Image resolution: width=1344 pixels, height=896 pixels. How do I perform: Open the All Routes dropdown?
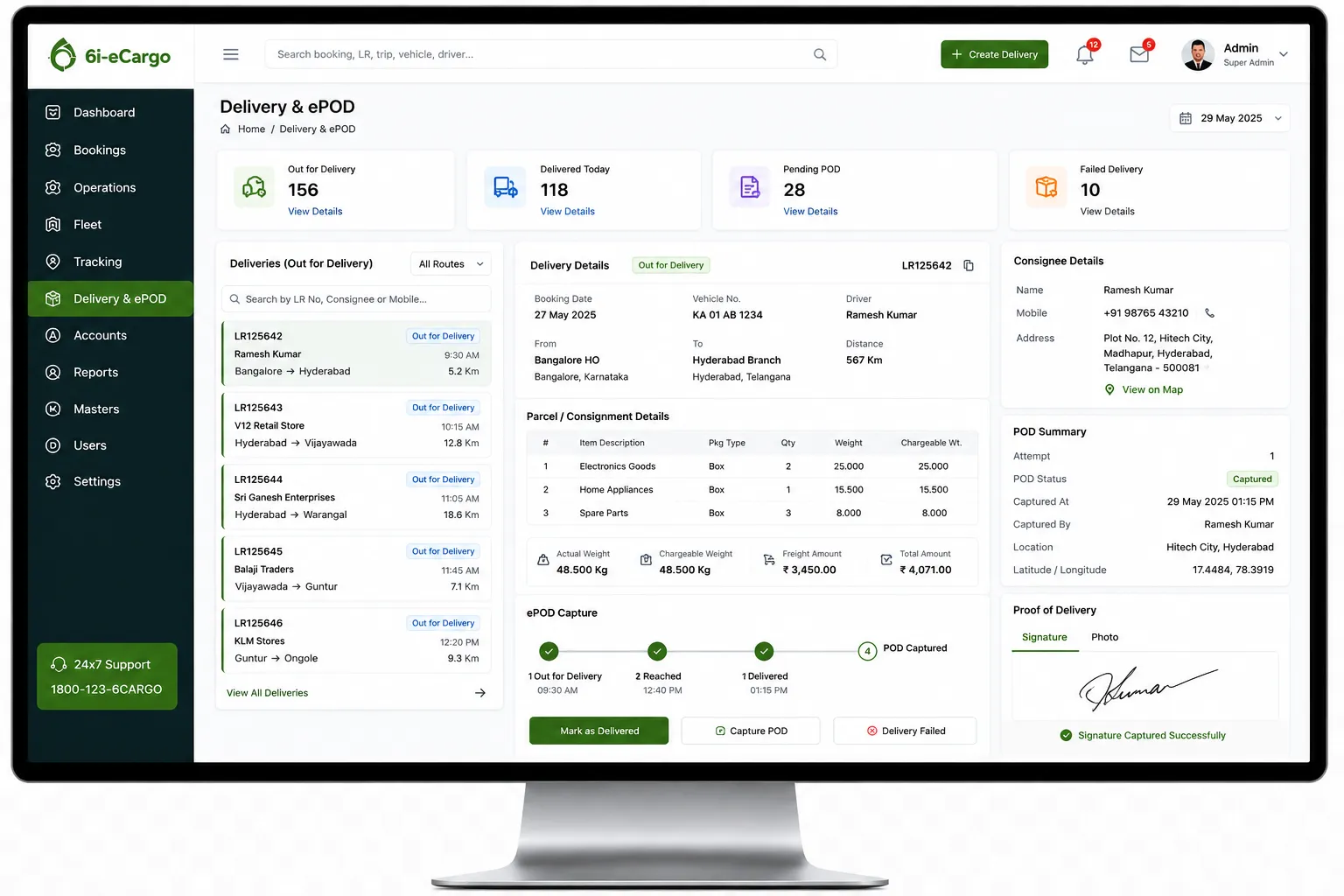451,264
